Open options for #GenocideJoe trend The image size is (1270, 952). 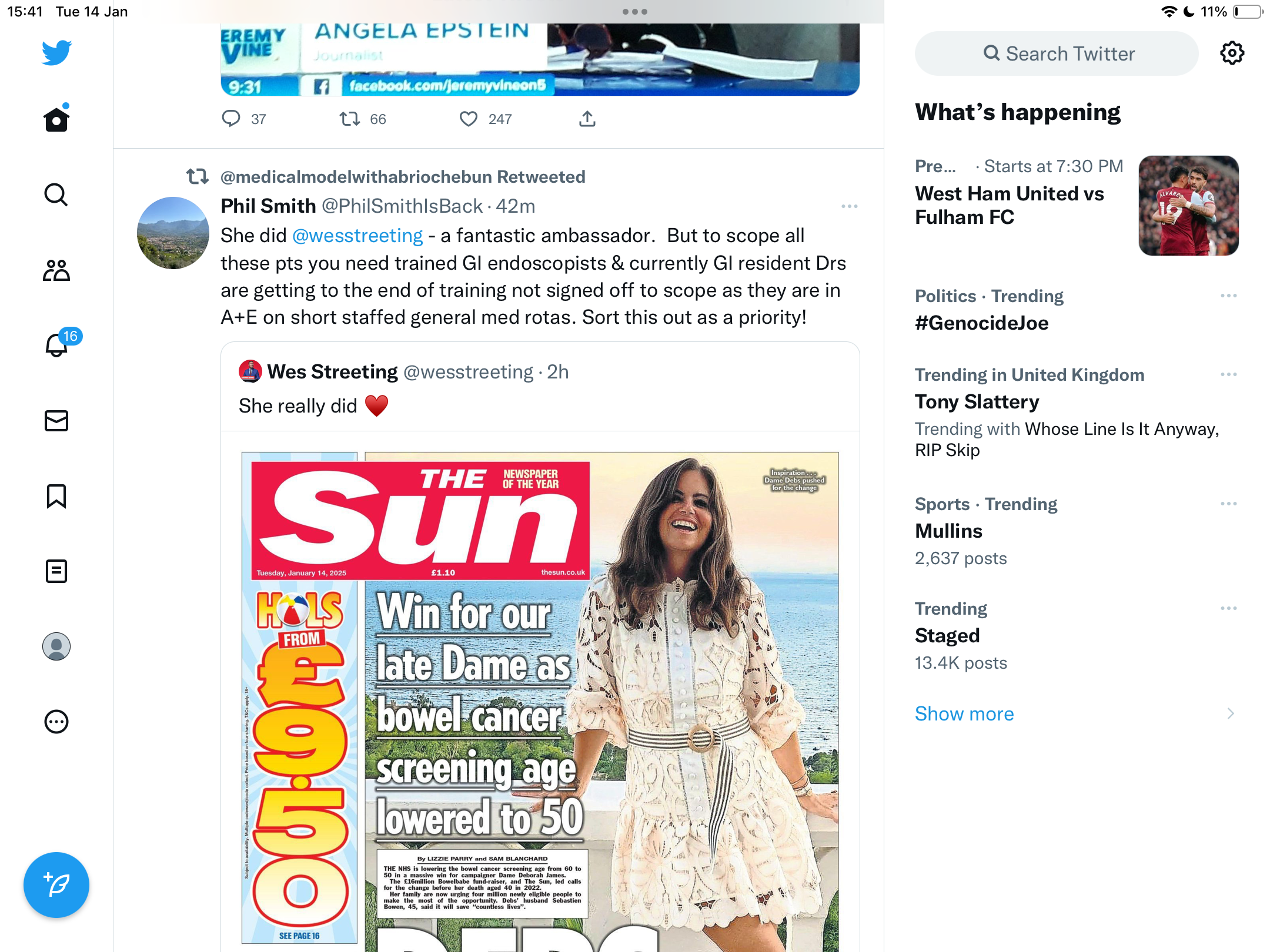pyautogui.click(x=1228, y=296)
